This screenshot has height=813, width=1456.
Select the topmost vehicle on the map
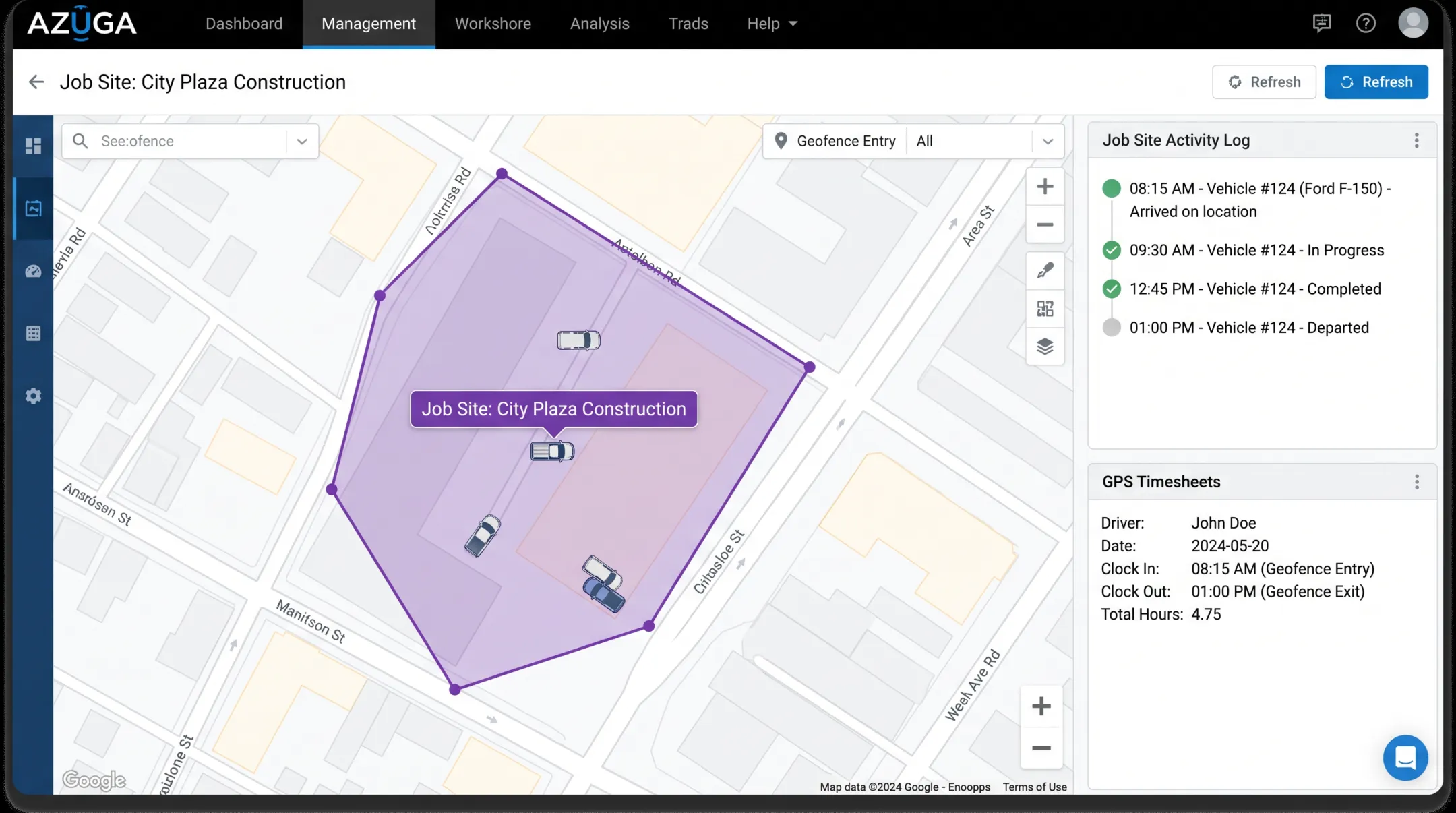coord(578,340)
